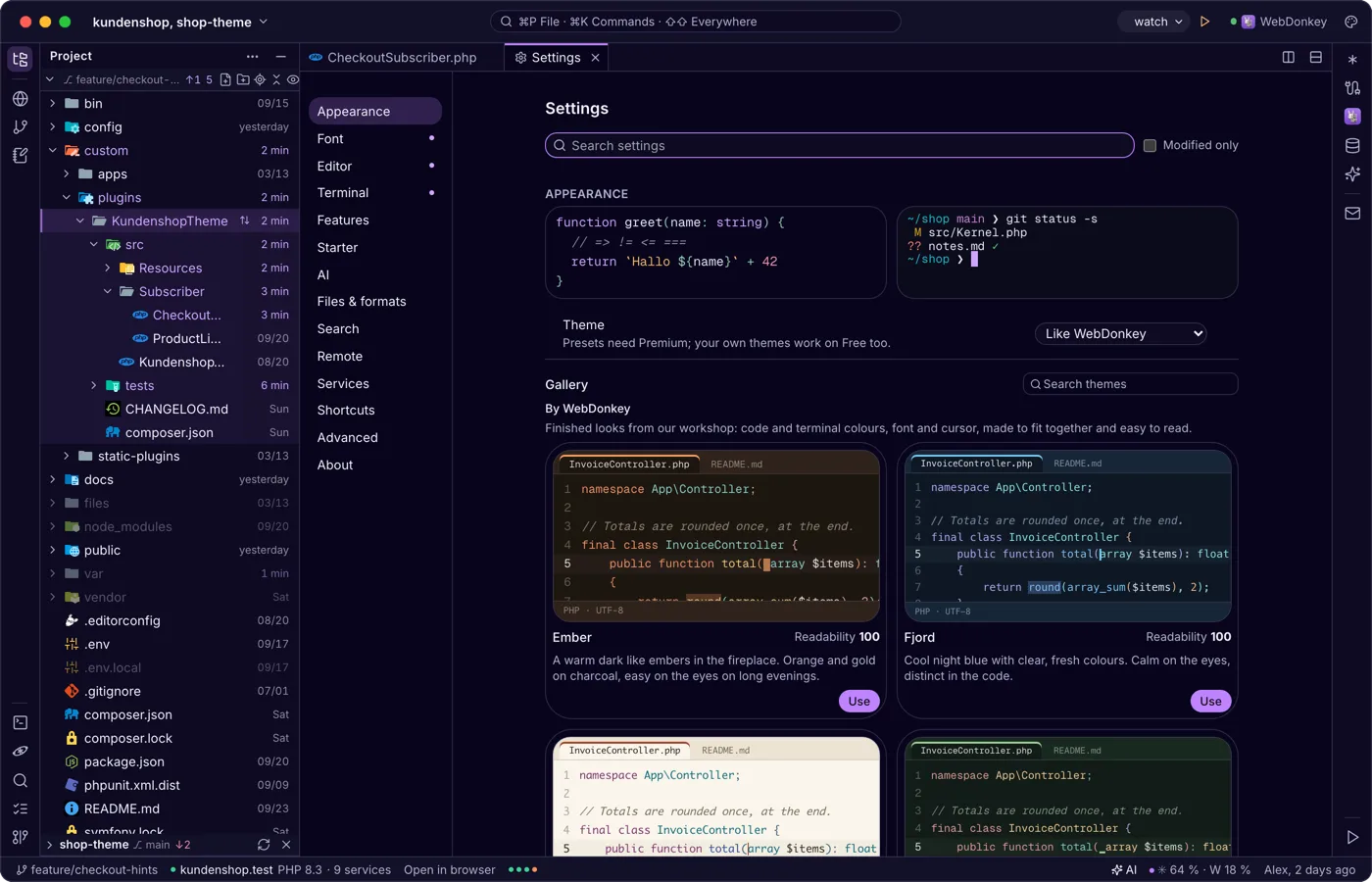
Task: Use the Ember theme
Action: 859,701
